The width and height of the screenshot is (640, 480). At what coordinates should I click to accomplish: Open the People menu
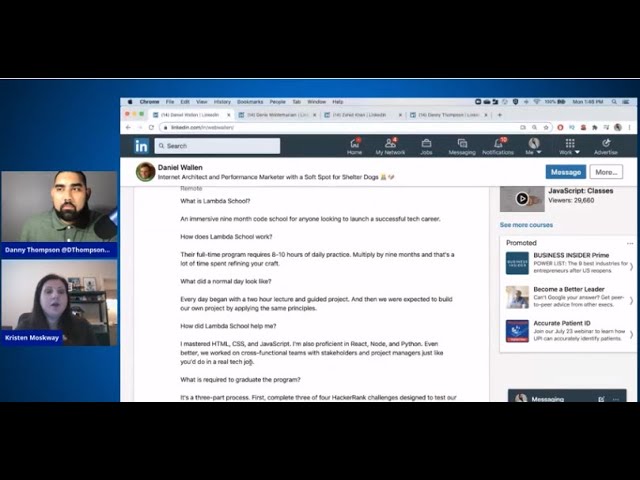(278, 102)
